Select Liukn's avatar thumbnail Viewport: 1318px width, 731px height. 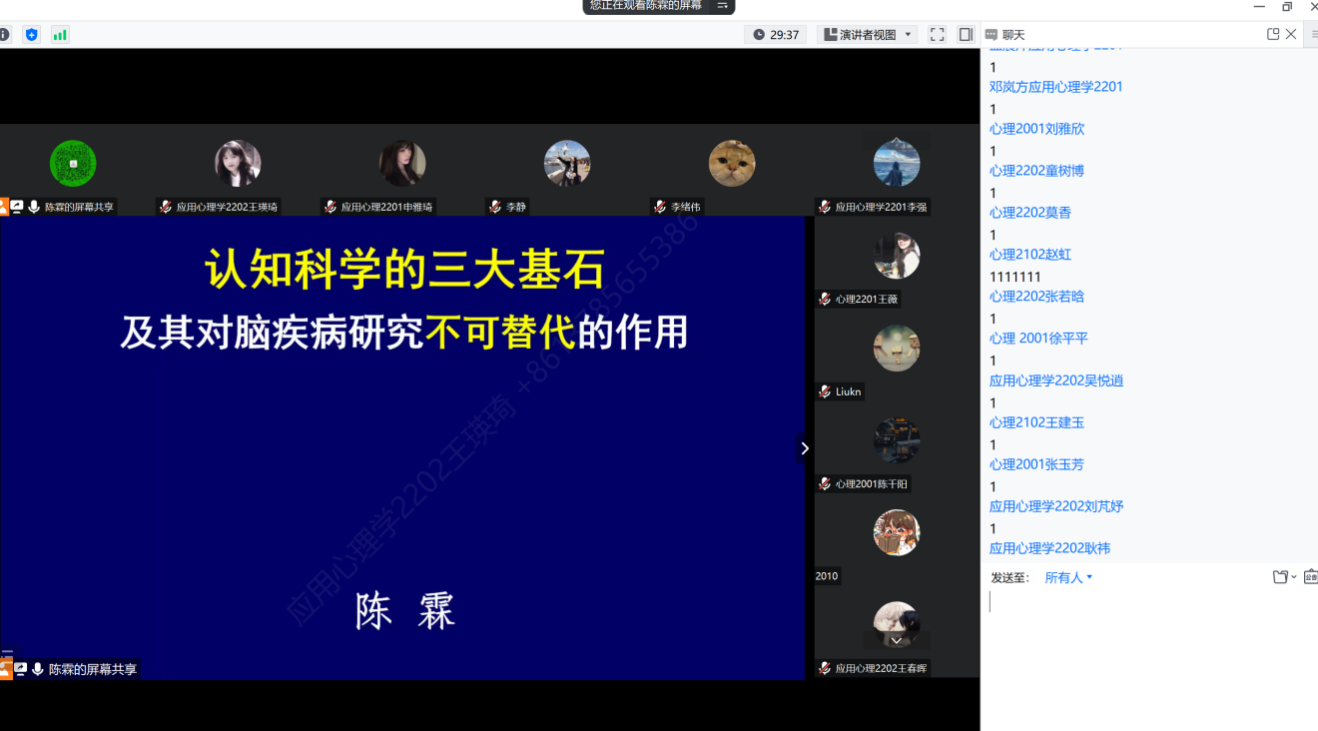[897, 348]
